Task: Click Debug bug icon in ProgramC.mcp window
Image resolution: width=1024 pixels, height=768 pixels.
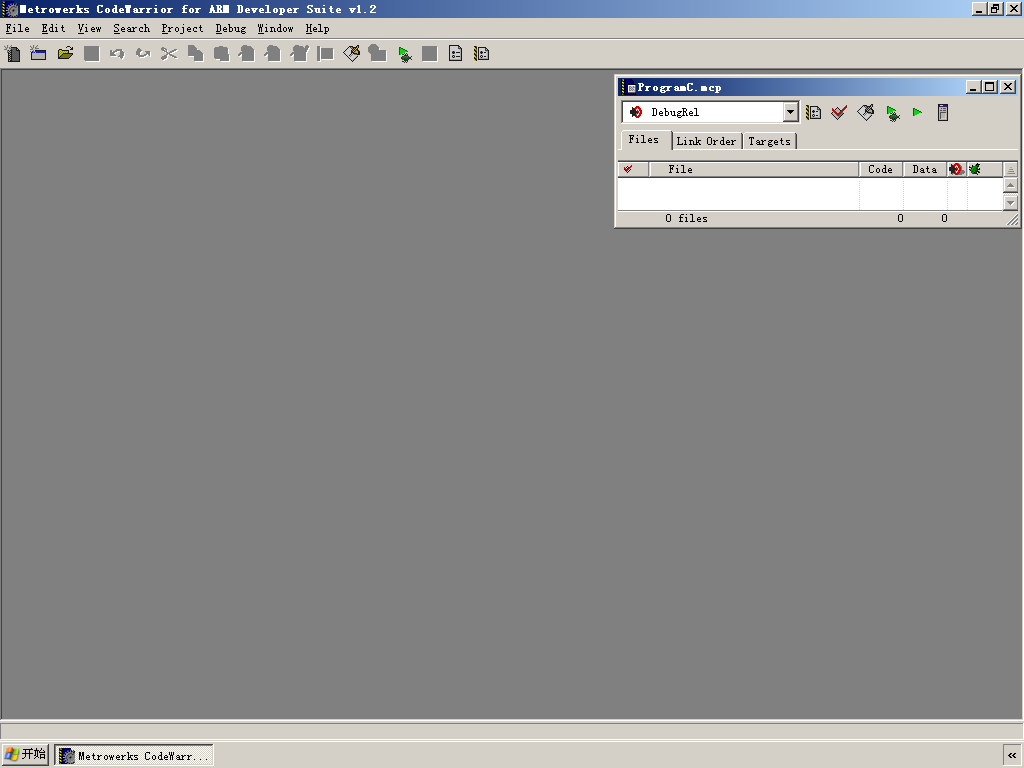Action: click(892, 113)
